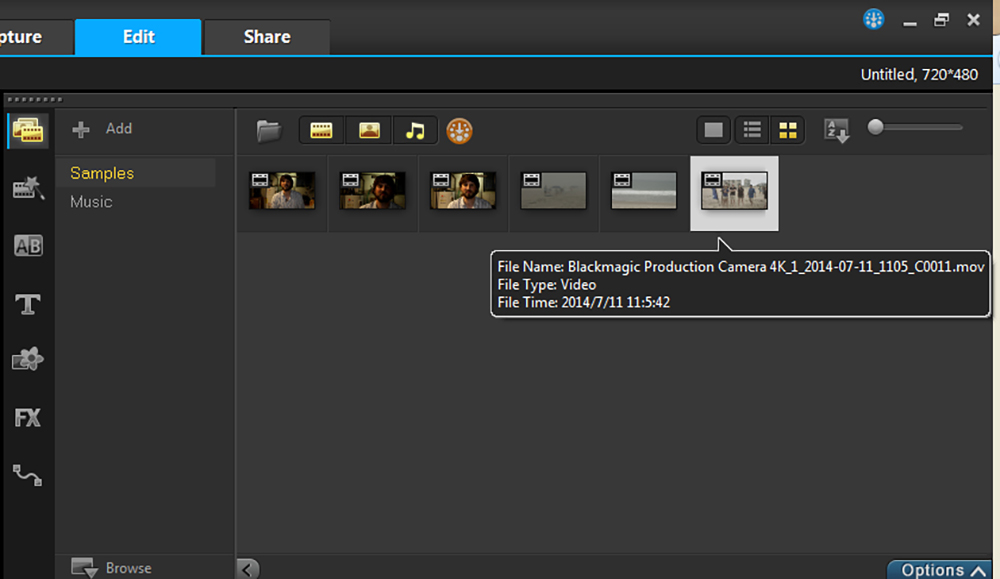Screen dimensions: 1000x579
Task: Click the Browse button
Action: [x=112, y=568]
